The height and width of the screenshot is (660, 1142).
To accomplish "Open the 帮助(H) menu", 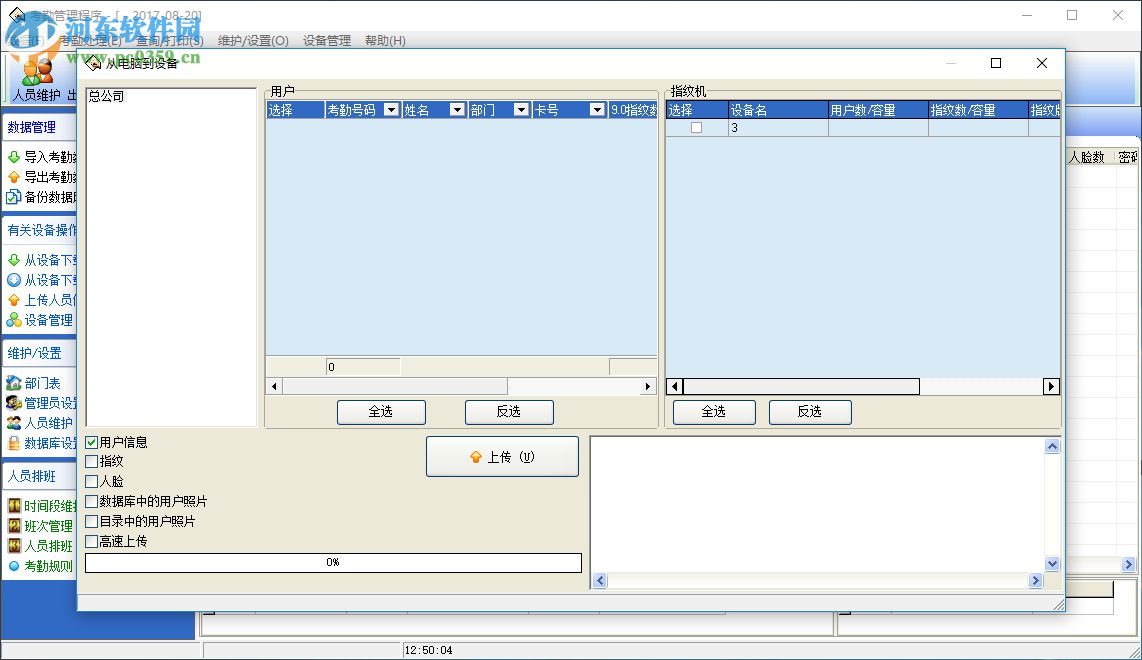I will [385, 41].
